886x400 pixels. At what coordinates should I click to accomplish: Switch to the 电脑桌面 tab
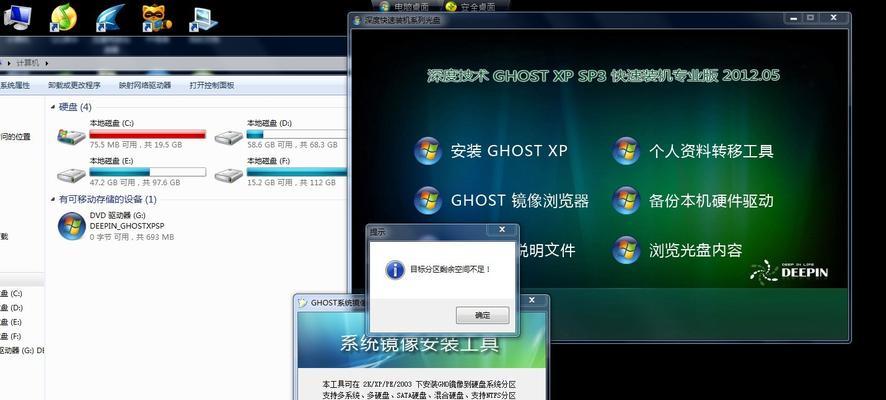pos(405,7)
